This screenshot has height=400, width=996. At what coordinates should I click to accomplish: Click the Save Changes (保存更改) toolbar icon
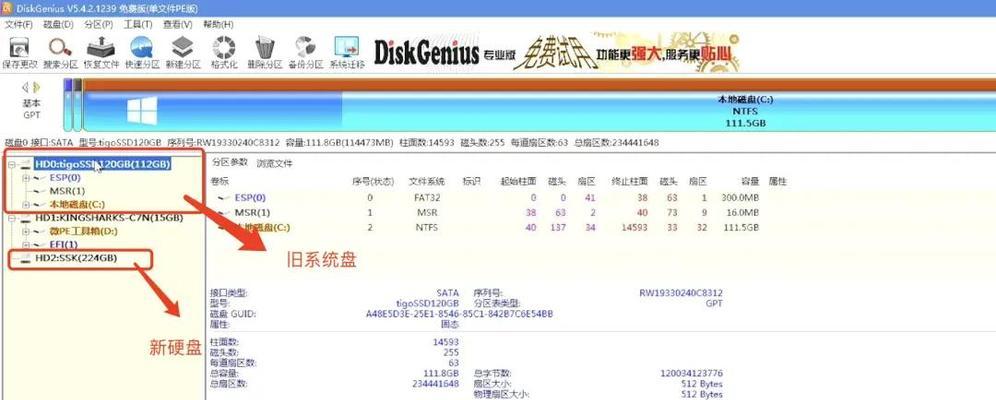coord(20,48)
